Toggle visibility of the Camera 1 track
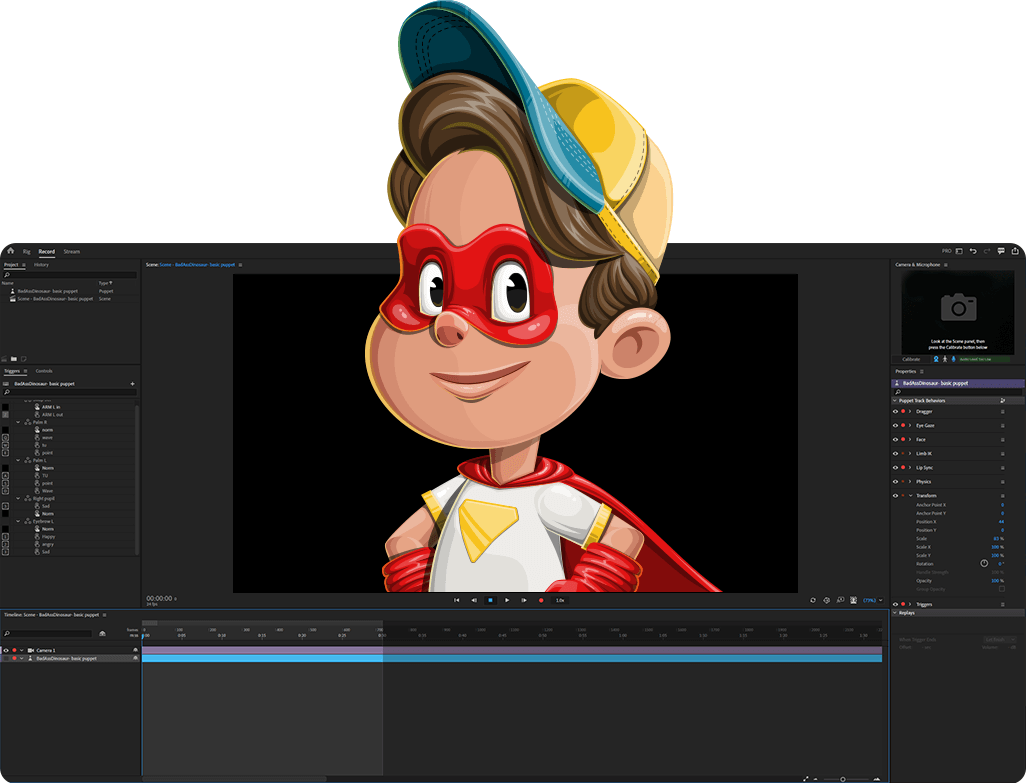The image size is (1026, 783). [8, 650]
